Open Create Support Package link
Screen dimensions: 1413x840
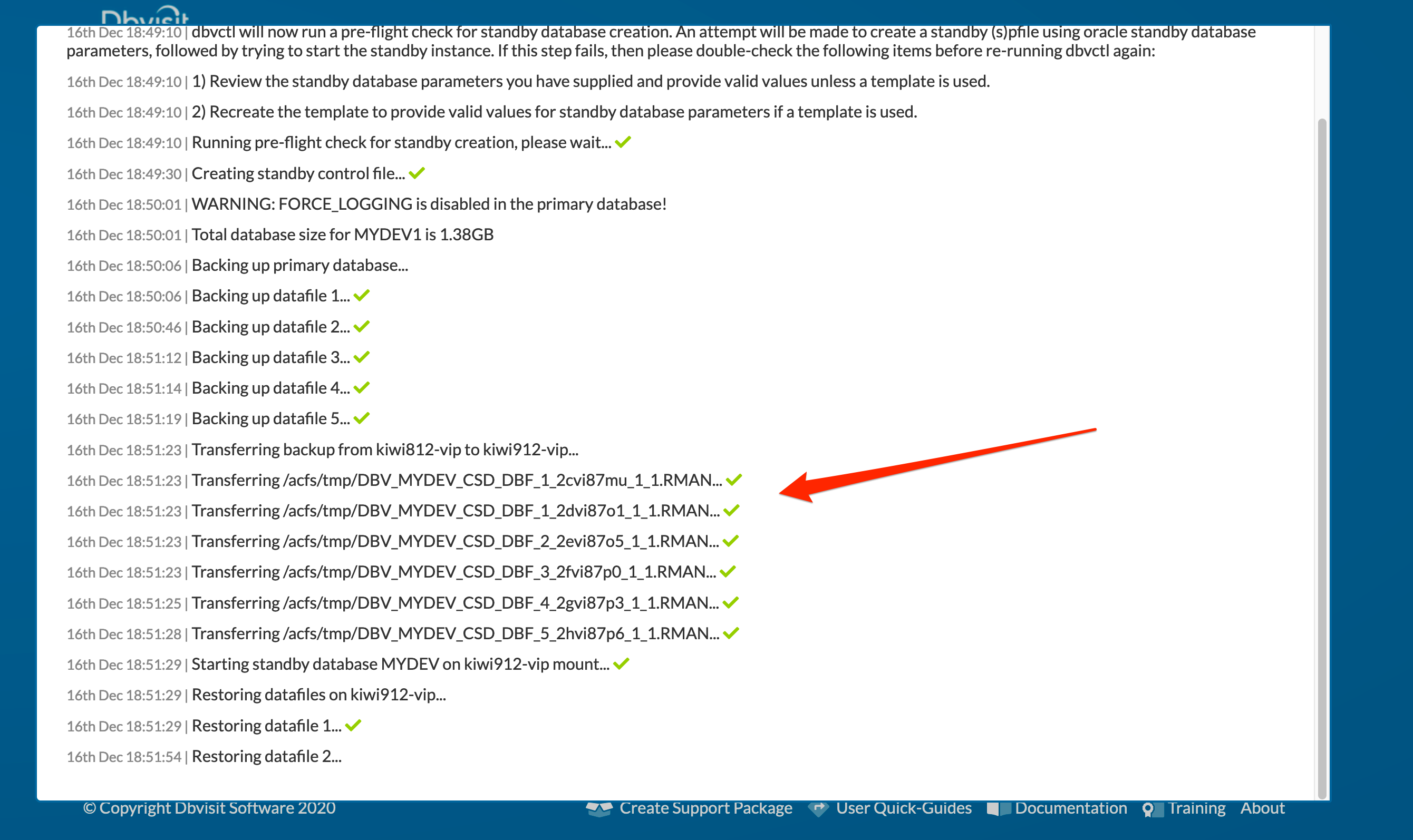705,808
